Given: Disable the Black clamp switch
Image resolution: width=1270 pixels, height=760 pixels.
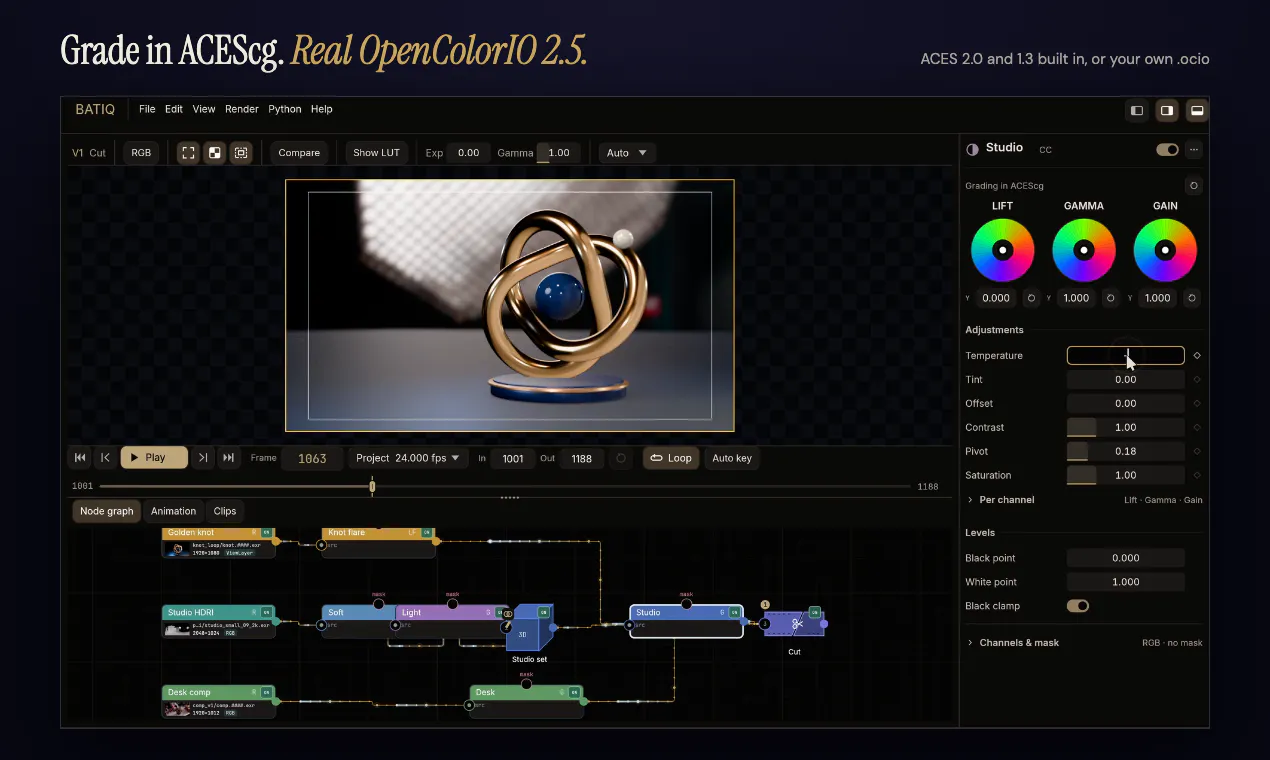Looking at the screenshot, I should point(1078,606).
